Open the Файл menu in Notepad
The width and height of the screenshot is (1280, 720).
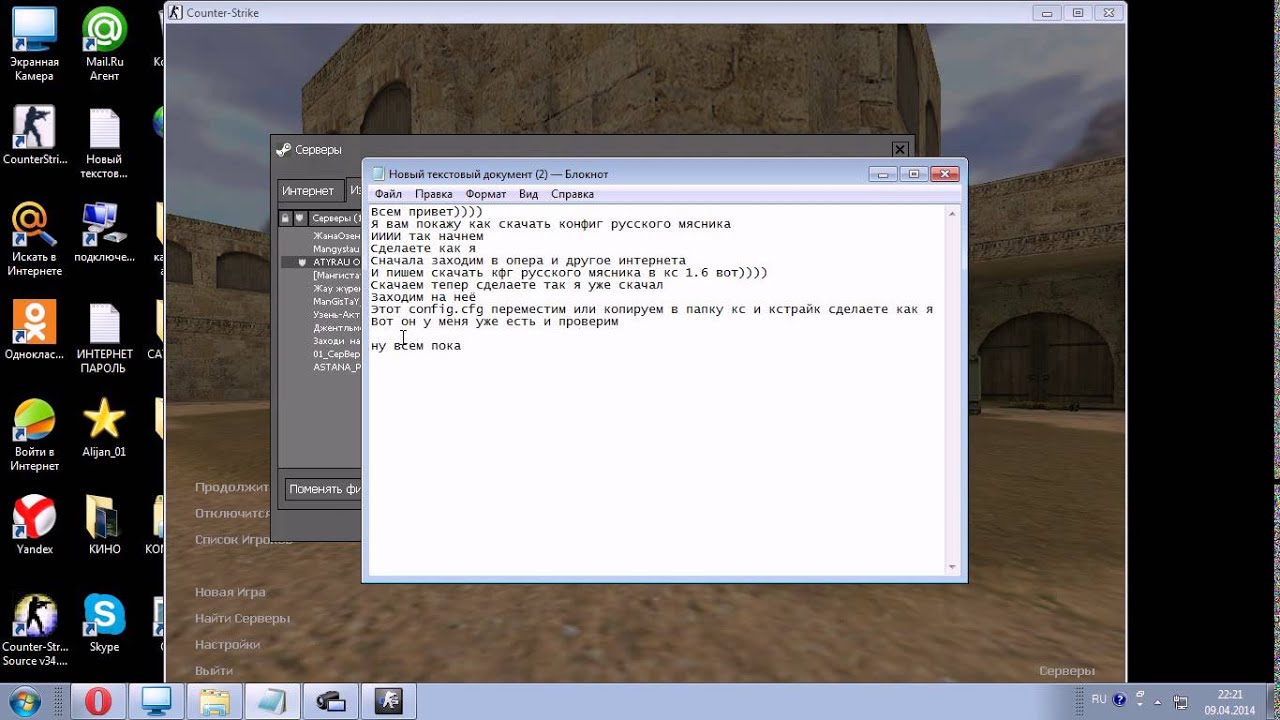388,194
